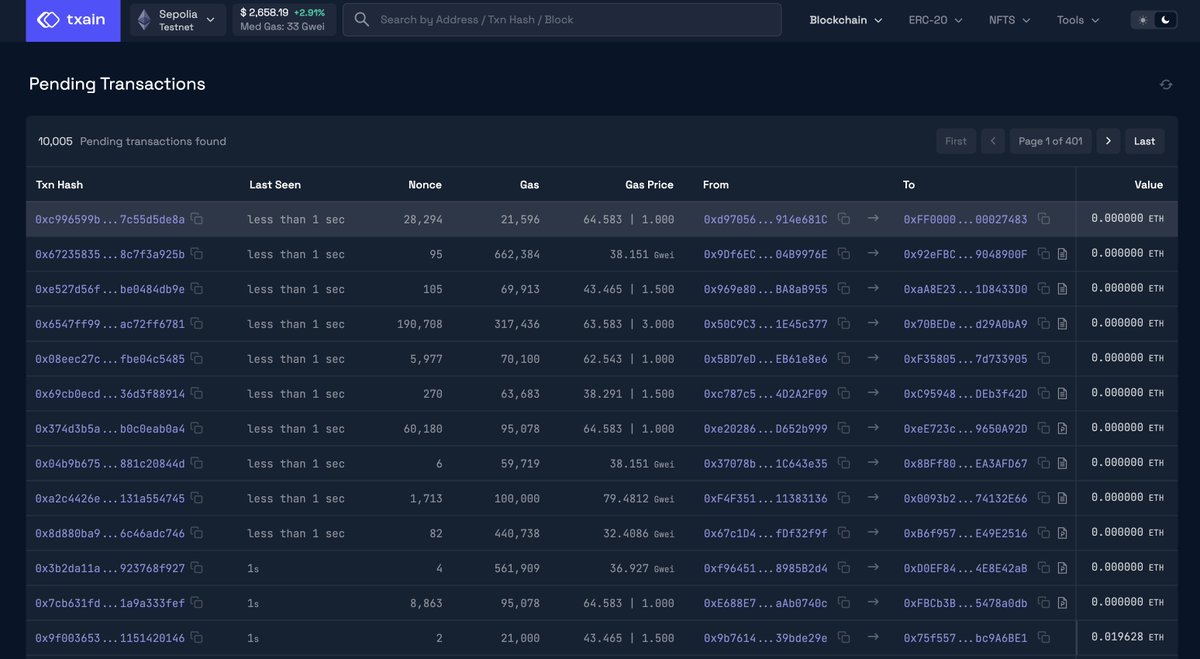This screenshot has height=659, width=1200.
Task: Open to address 0x8BFF80...EA3AFD67
Action: [x=966, y=463]
